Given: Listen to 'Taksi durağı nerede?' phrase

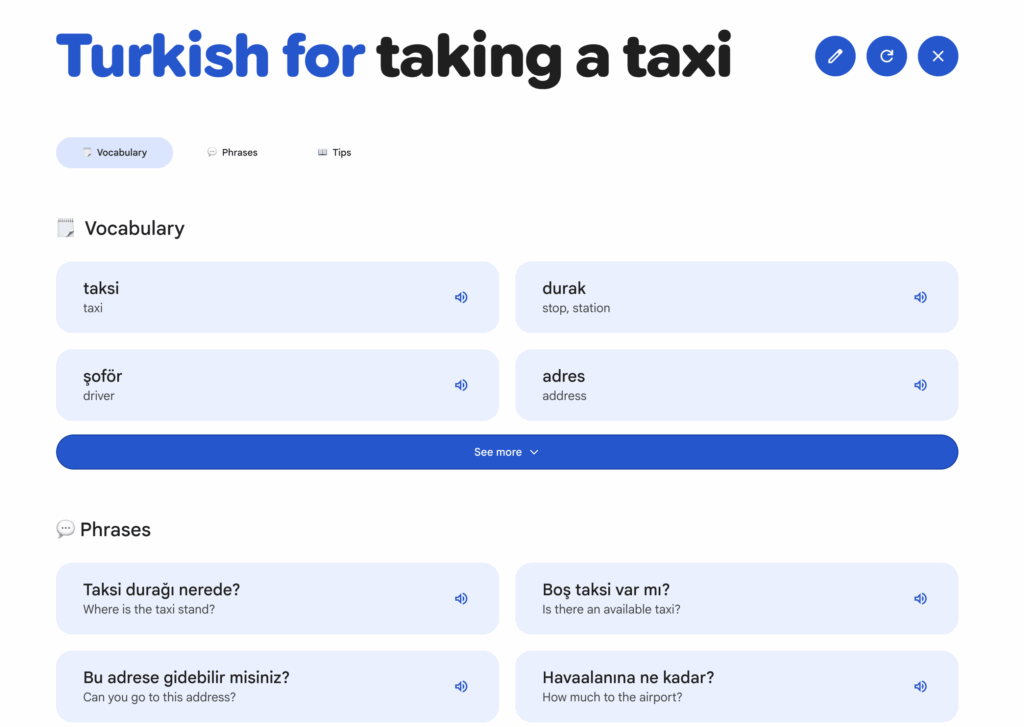Looking at the screenshot, I should pos(461,598).
